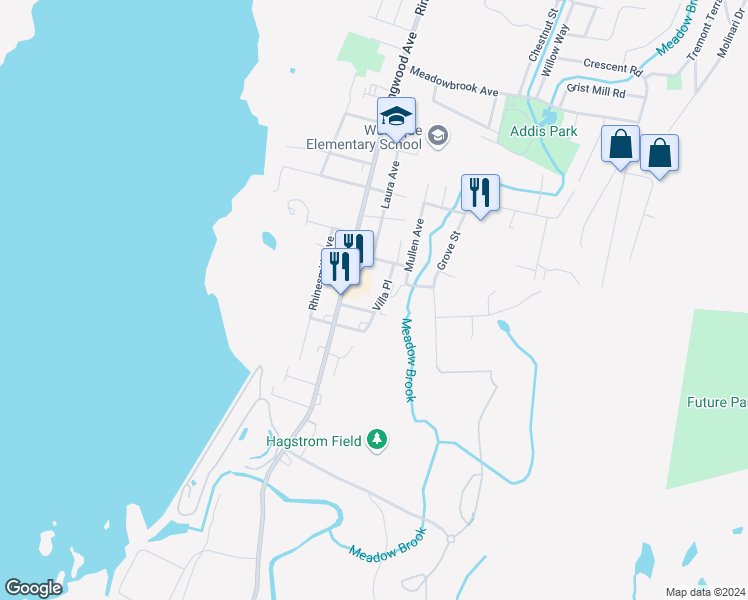Open the front restaurant pin near Villa Pl
Image resolution: width=748 pixels, height=600 pixels.
coord(340,269)
